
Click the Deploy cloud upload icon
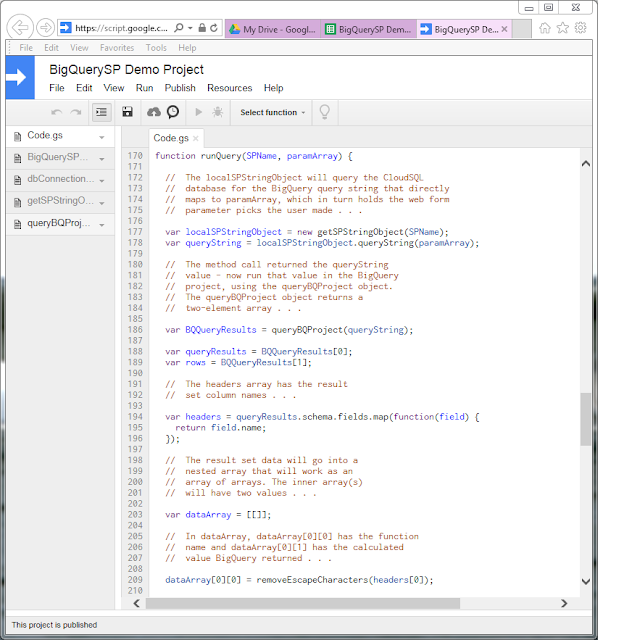click(x=153, y=112)
